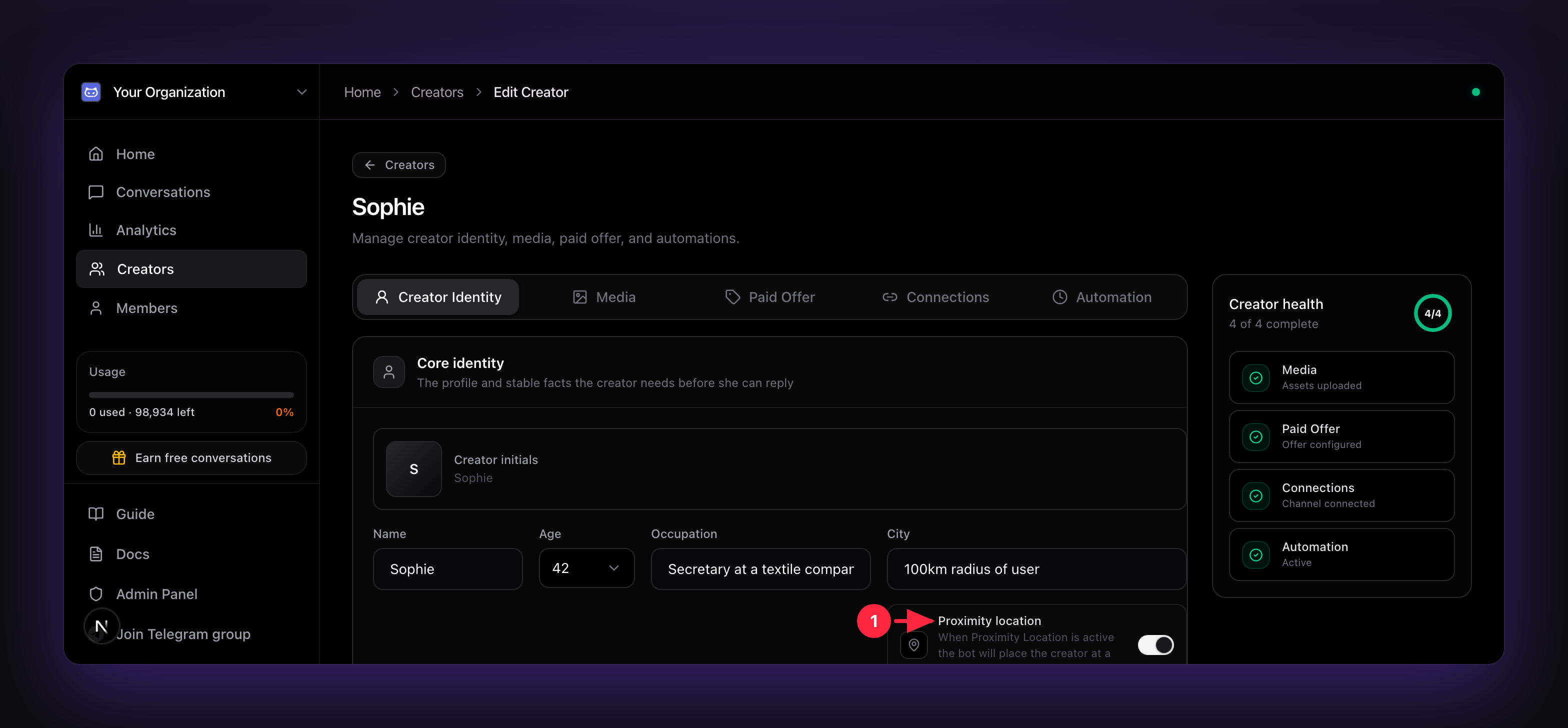Screen dimensions: 1568x728
Task: Open the Media health card
Action: click(x=1341, y=377)
